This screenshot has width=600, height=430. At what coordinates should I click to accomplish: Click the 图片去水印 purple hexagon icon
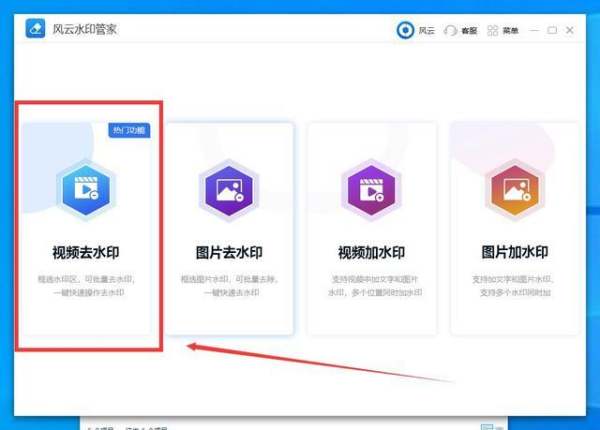click(229, 190)
